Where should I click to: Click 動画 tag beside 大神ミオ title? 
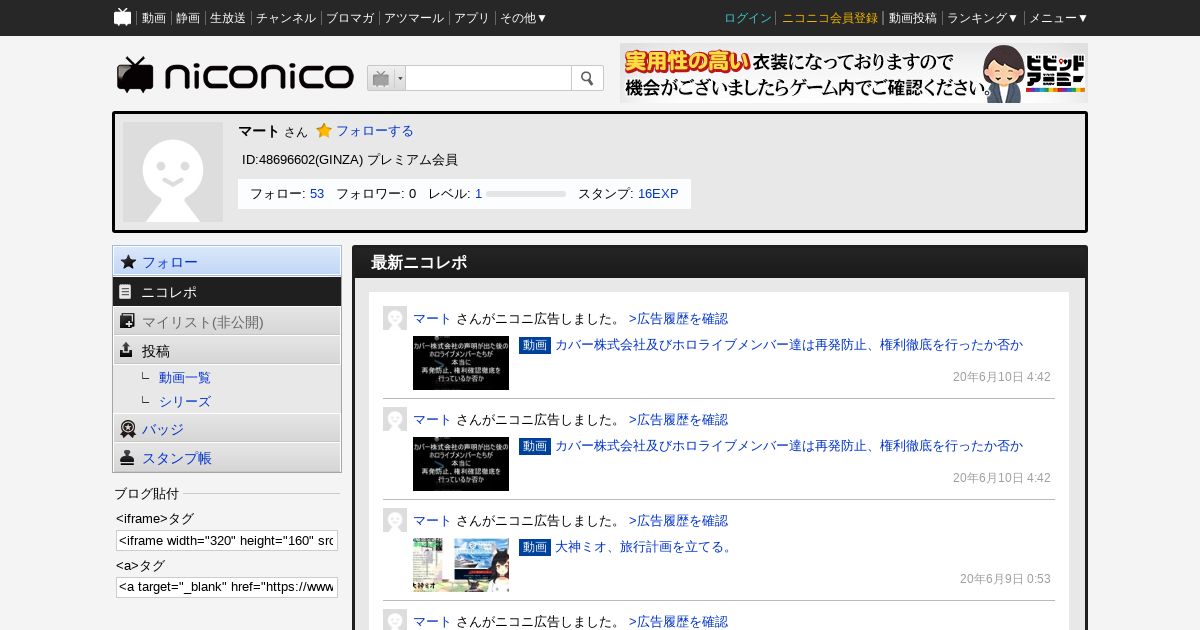(535, 547)
